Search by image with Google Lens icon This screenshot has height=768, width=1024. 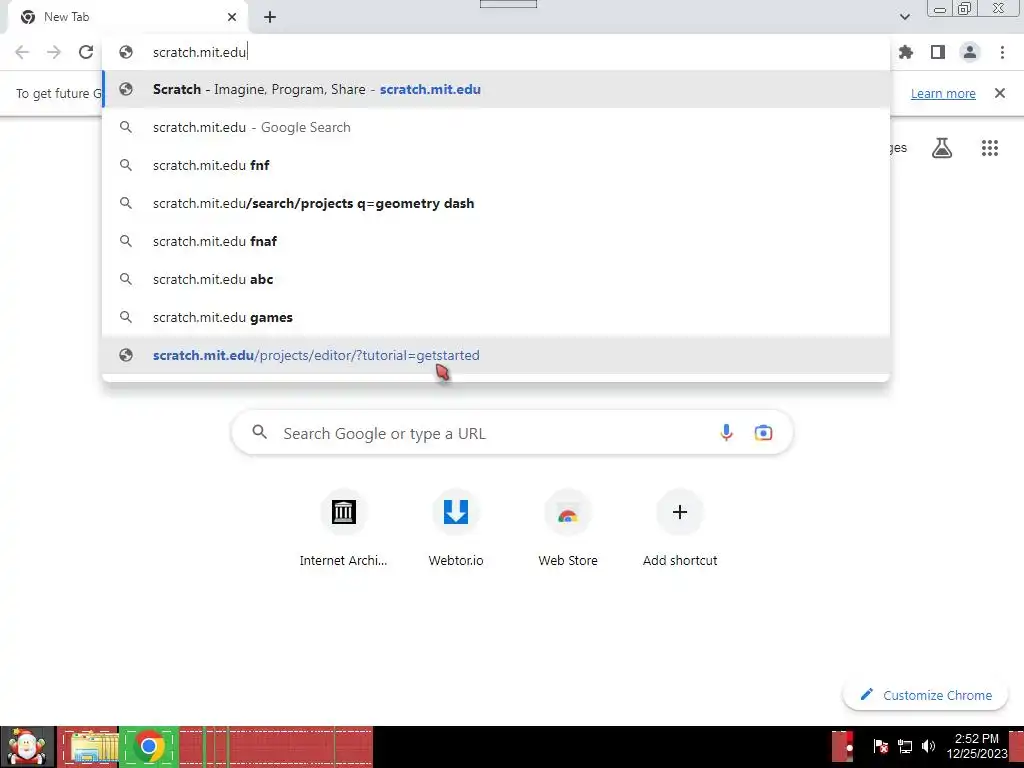(x=763, y=432)
